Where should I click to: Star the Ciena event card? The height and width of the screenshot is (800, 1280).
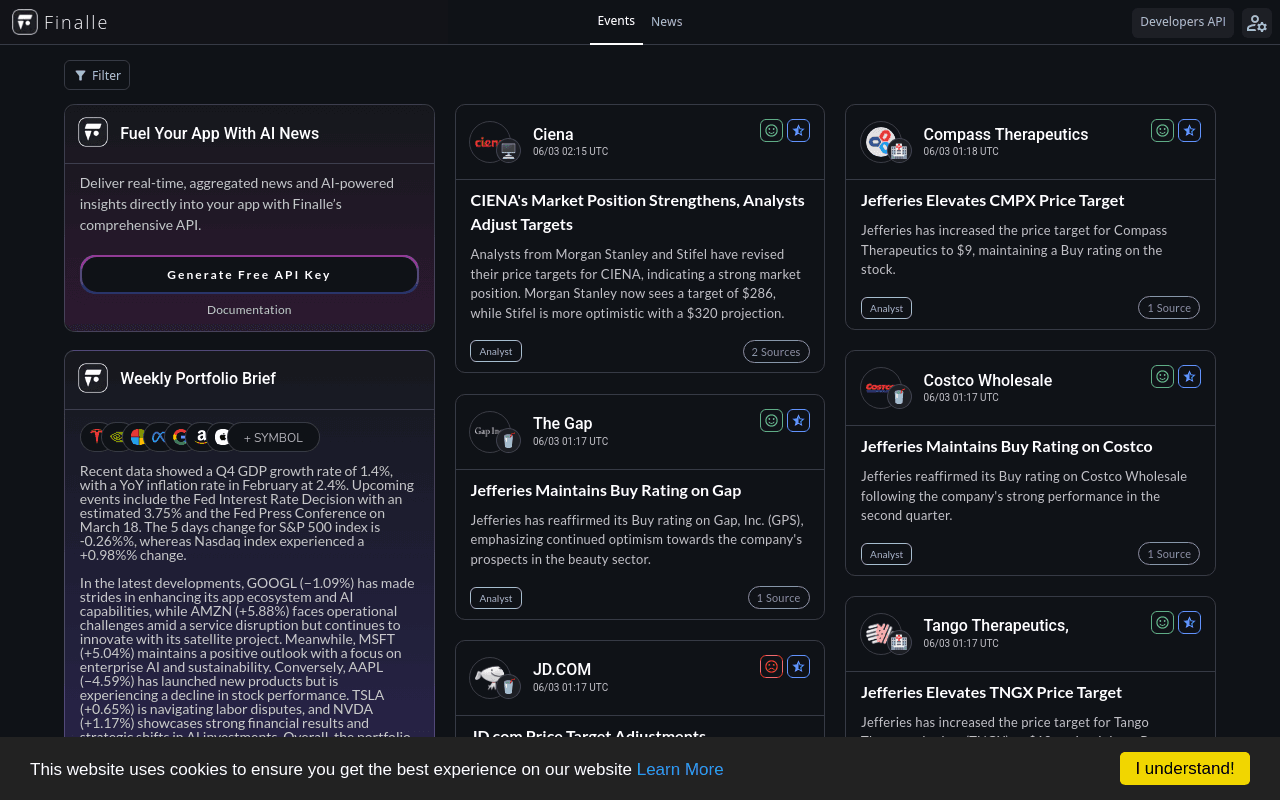[798, 130]
